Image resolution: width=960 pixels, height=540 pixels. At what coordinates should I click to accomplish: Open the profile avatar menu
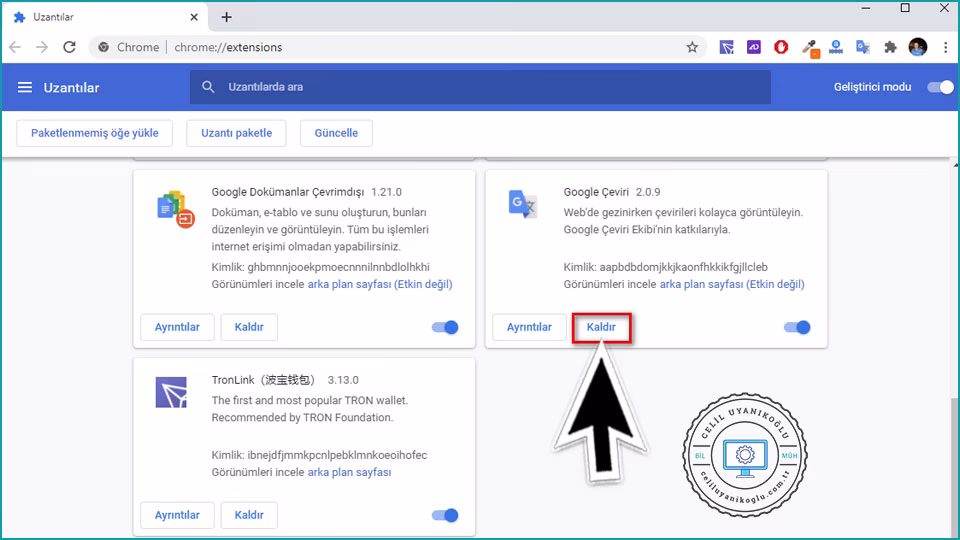click(918, 47)
